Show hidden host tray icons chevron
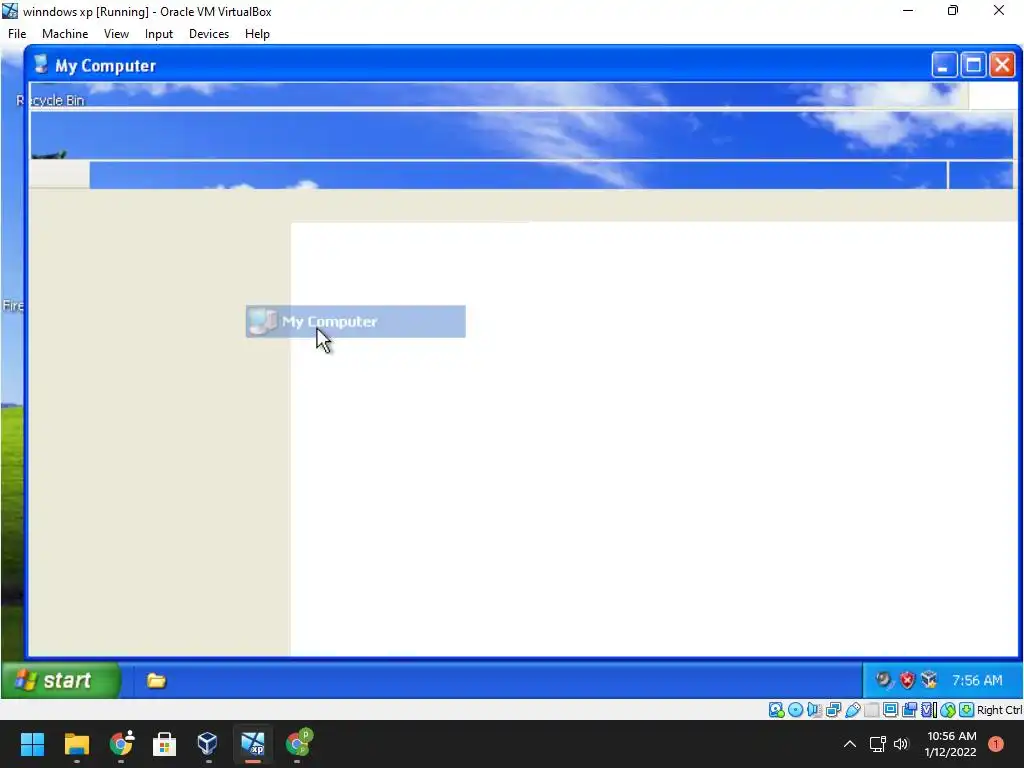 pyautogui.click(x=850, y=744)
